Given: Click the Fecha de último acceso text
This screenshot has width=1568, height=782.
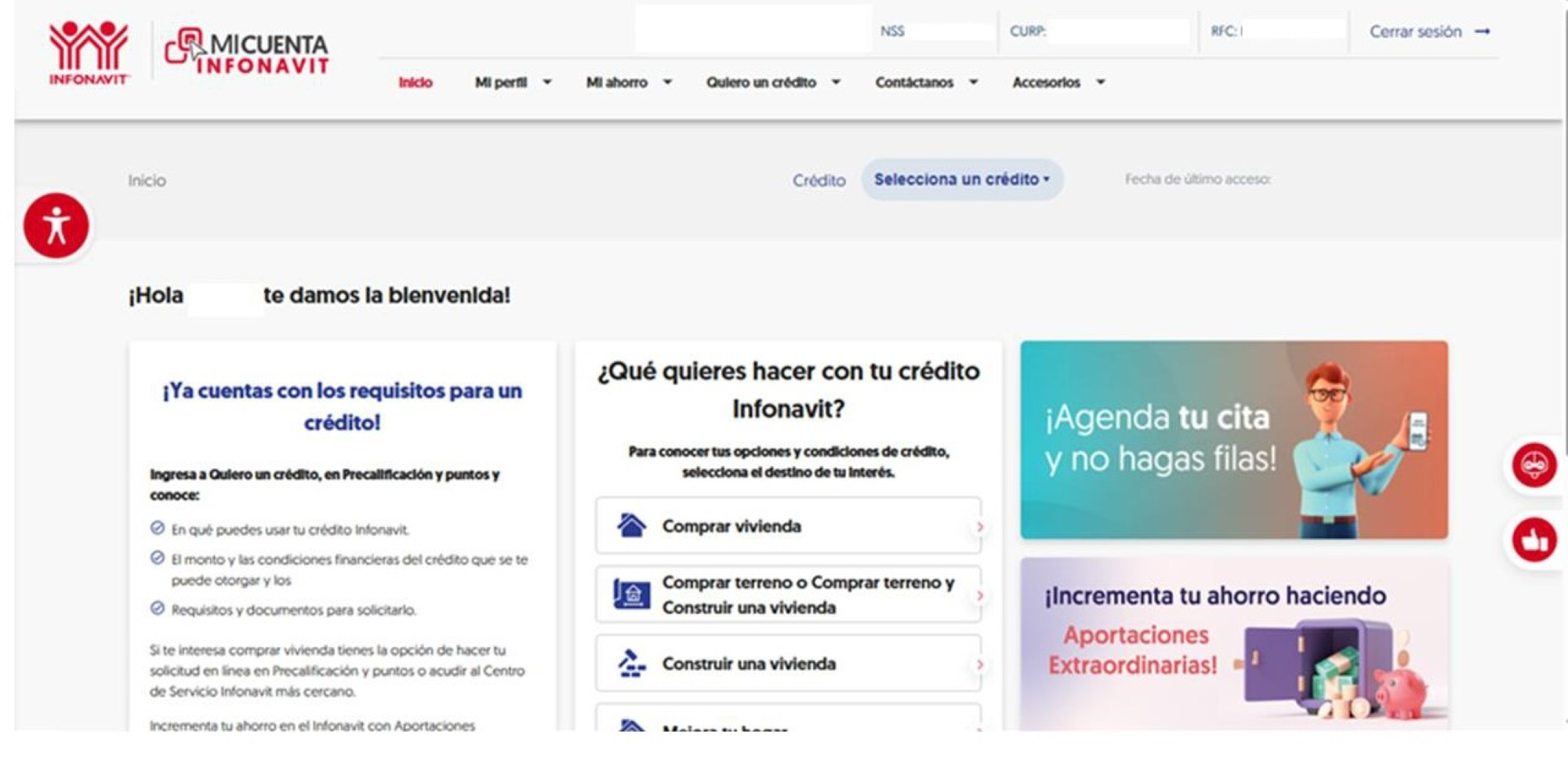Looking at the screenshot, I should (1198, 180).
